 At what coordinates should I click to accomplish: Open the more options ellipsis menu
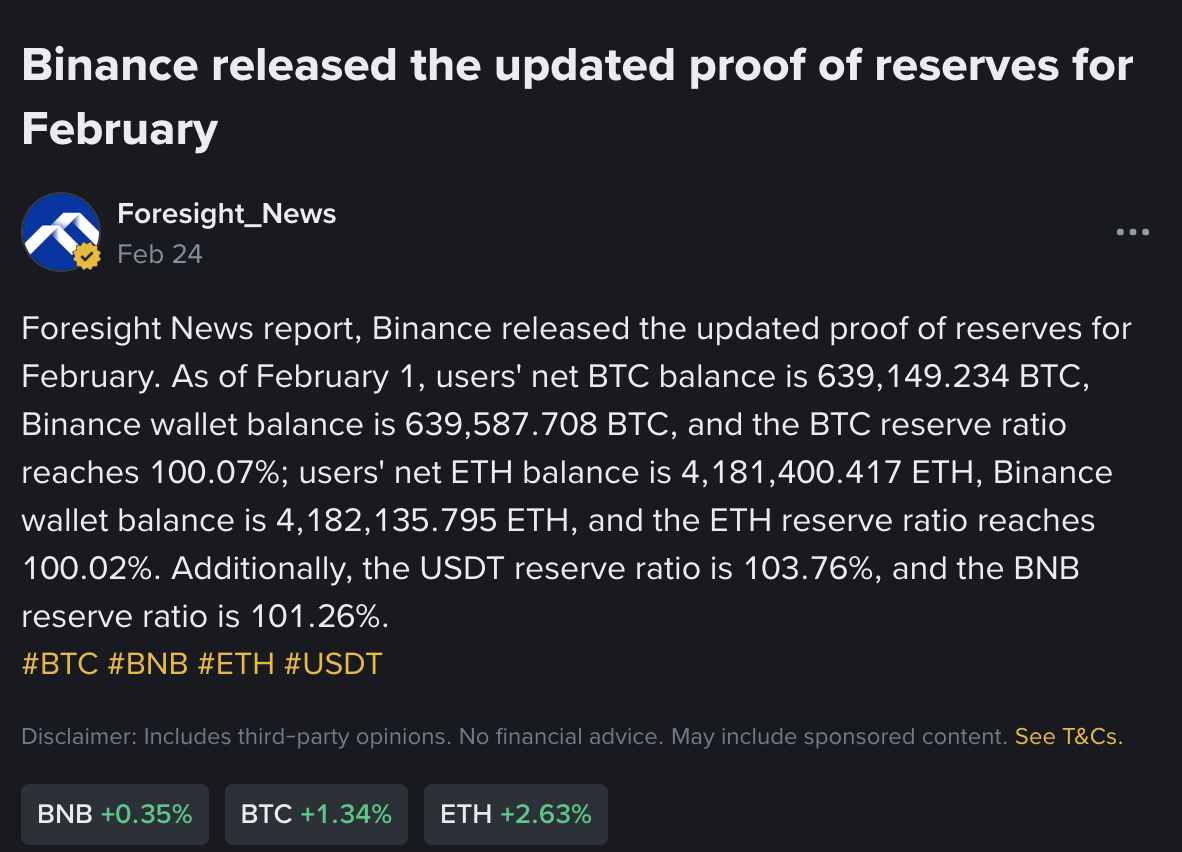click(x=1132, y=233)
